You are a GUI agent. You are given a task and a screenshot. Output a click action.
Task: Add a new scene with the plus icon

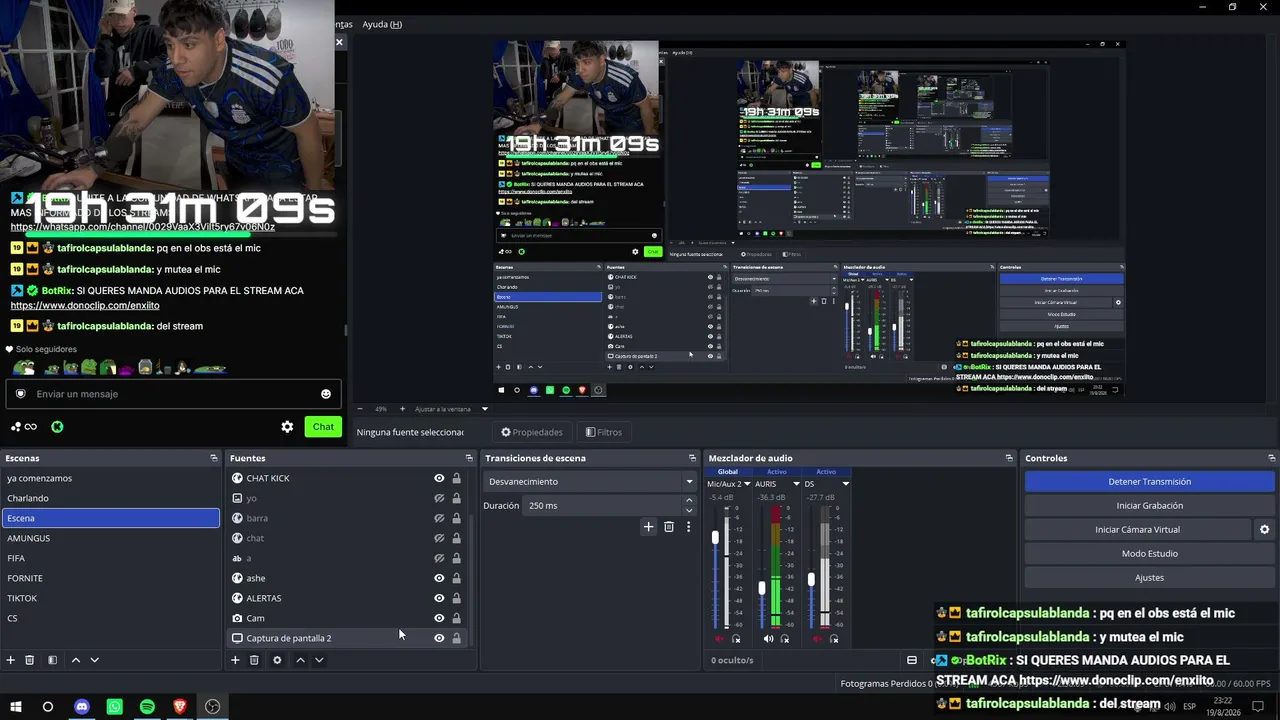click(11, 660)
